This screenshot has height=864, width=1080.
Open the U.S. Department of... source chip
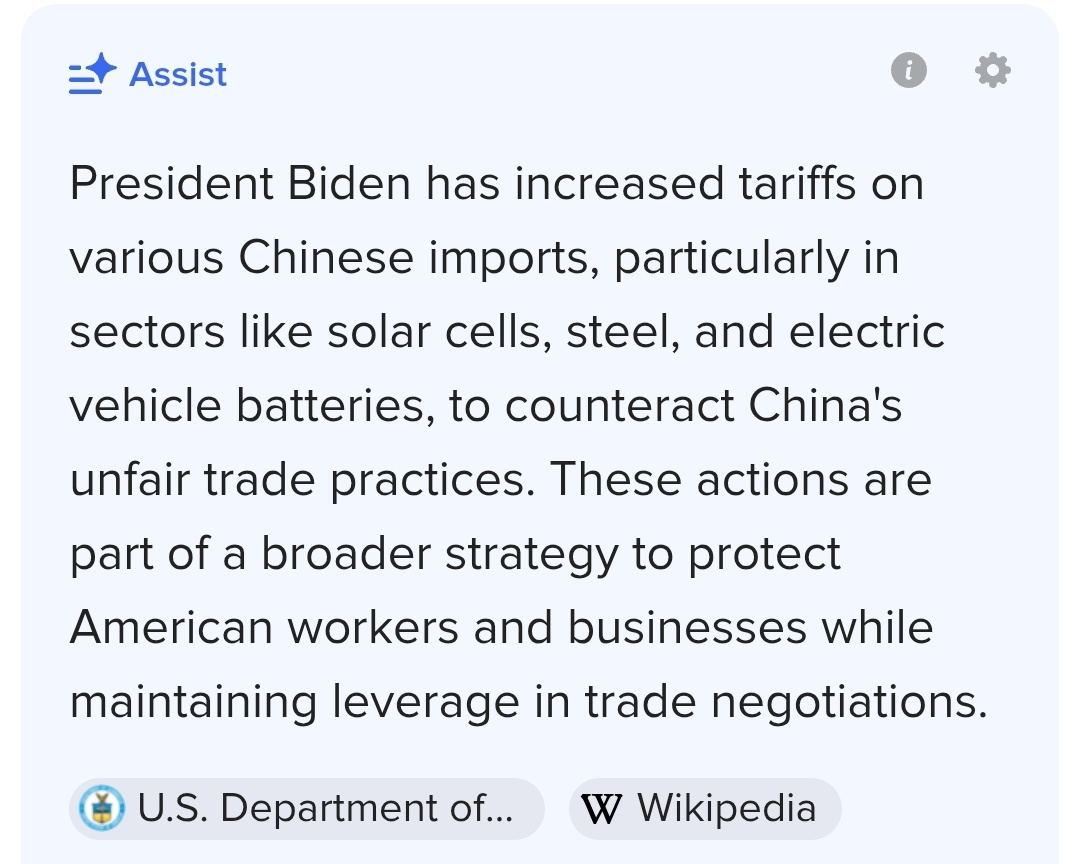(306, 808)
